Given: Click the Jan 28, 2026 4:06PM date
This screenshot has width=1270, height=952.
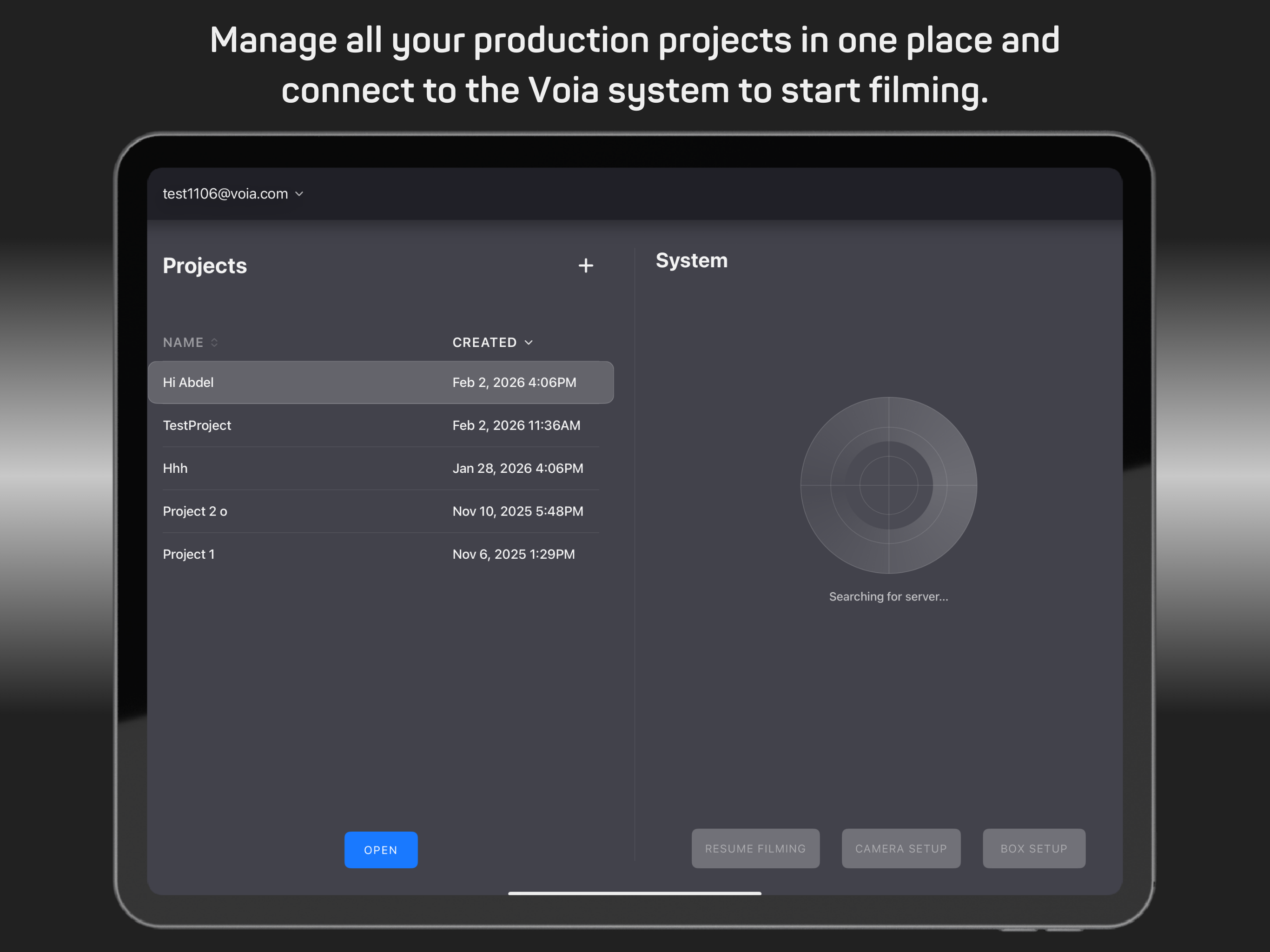Looking at the screenshot, I should (517, 469).
